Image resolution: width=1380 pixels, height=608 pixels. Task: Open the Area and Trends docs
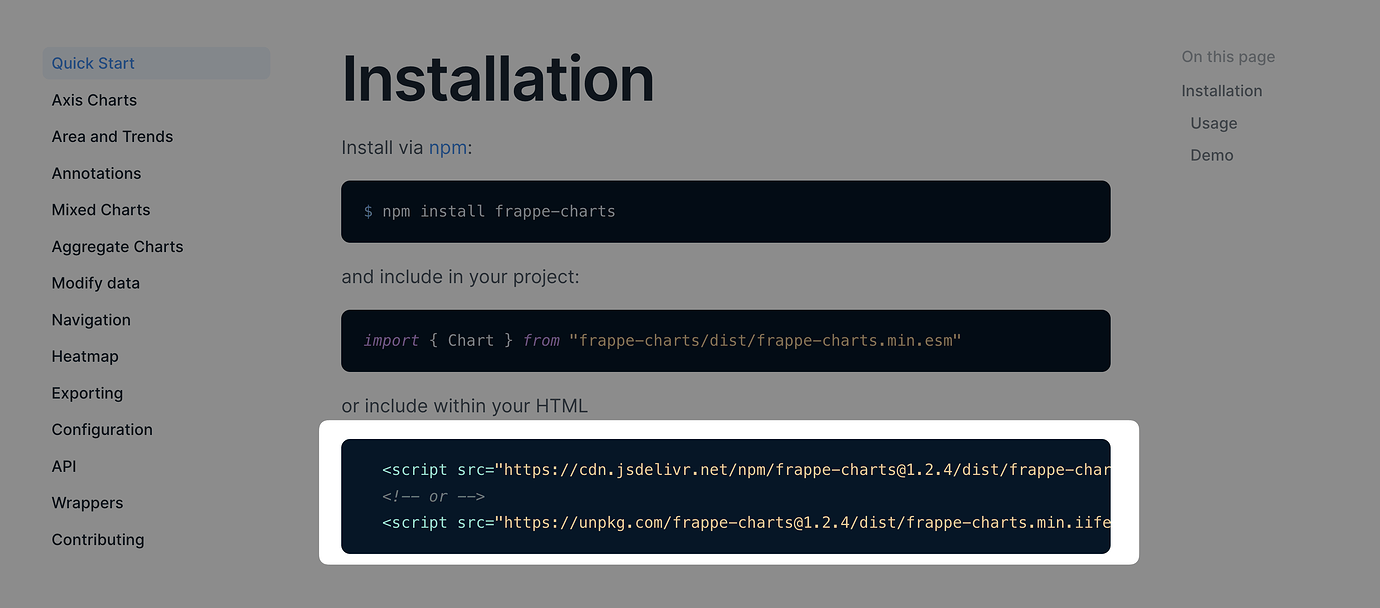pyautogui.click(x=112, y=136)
